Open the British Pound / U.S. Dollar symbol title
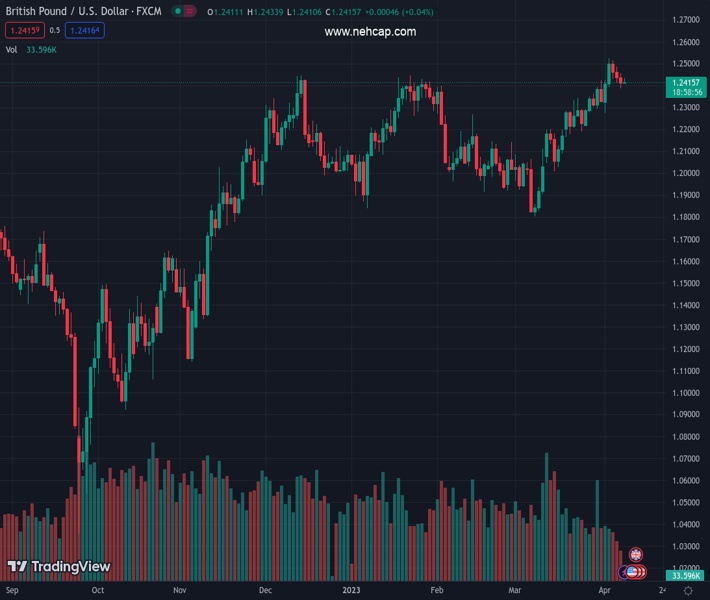The image size is (710, 600). coord(83,11)
